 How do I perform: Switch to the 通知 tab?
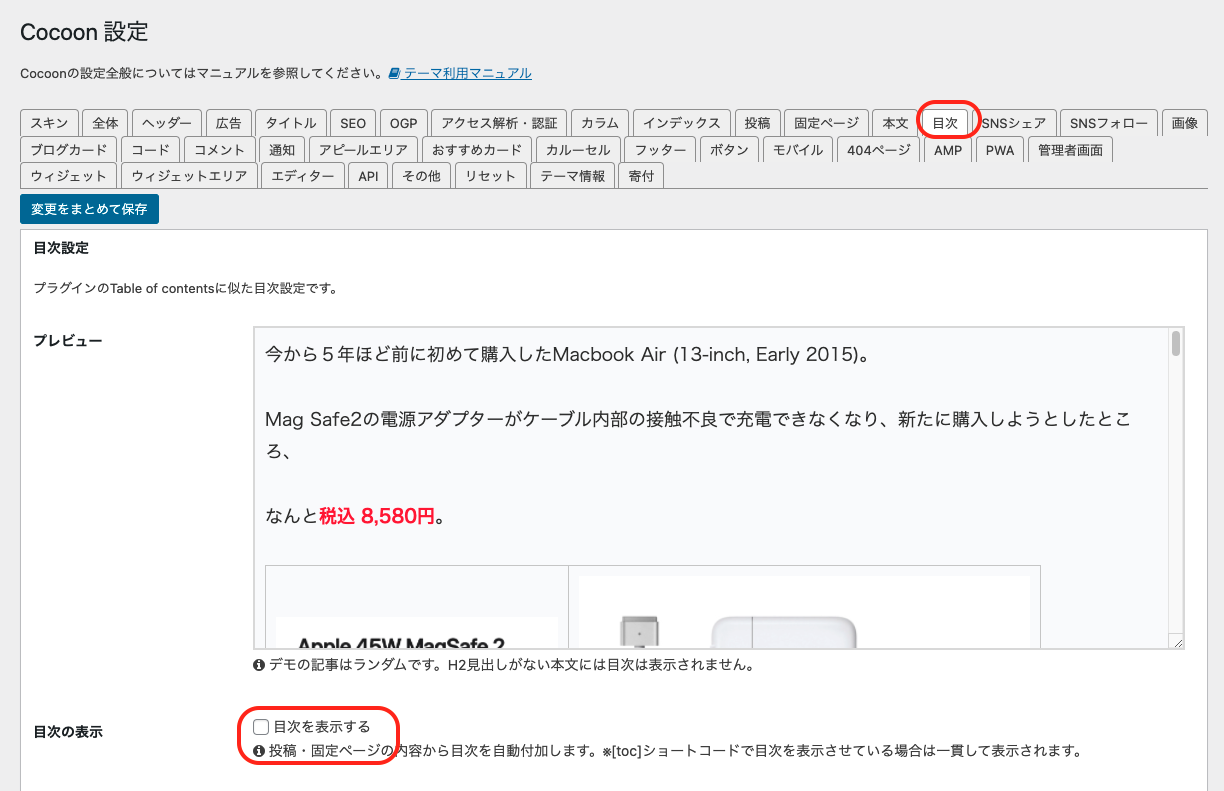(x=282, y=150)
